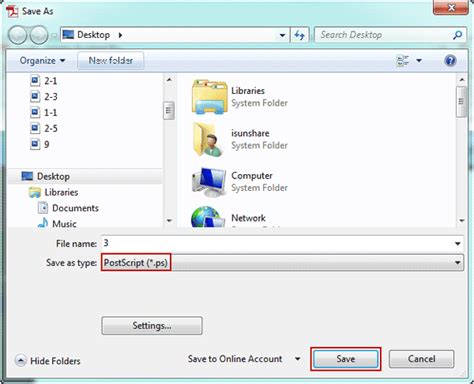Expand the address bar history dropdown

click(282, 35)
